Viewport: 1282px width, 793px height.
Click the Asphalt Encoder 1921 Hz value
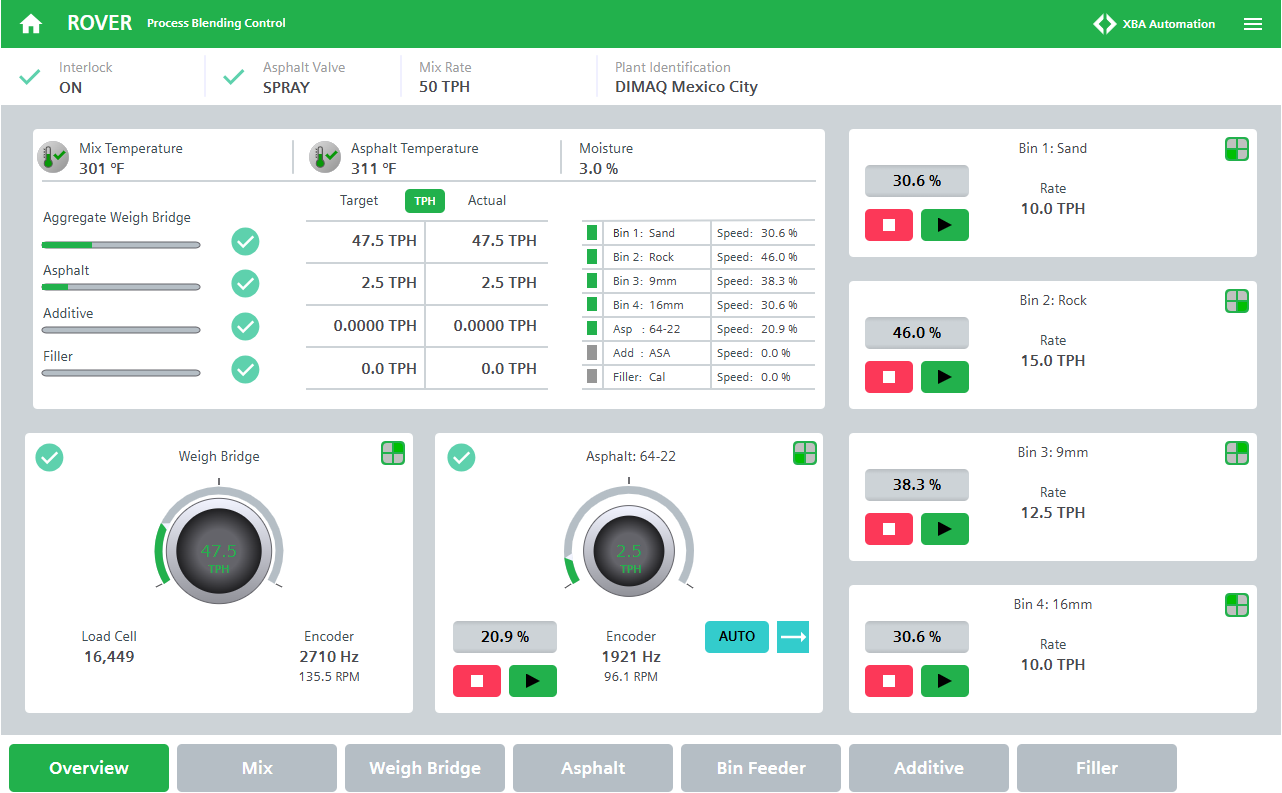[631, 657]
